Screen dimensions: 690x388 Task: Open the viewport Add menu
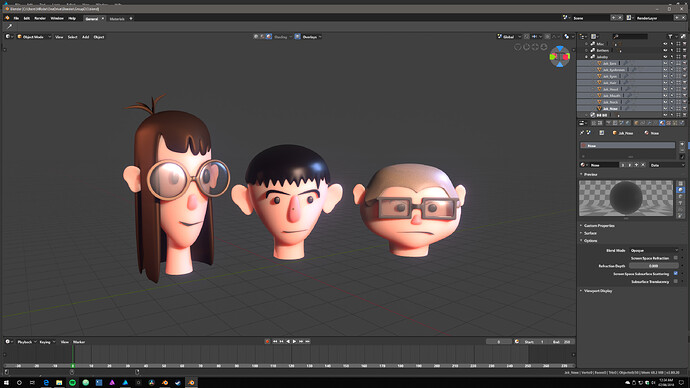coord(85,37)
